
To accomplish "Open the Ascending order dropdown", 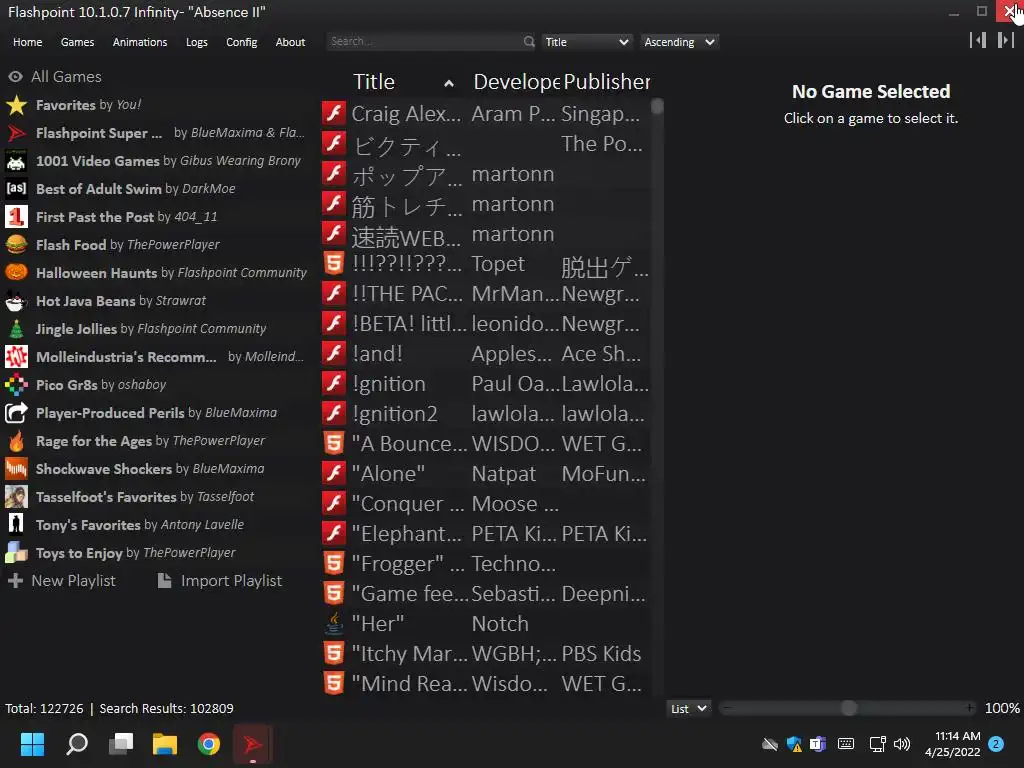I will 679,42.
